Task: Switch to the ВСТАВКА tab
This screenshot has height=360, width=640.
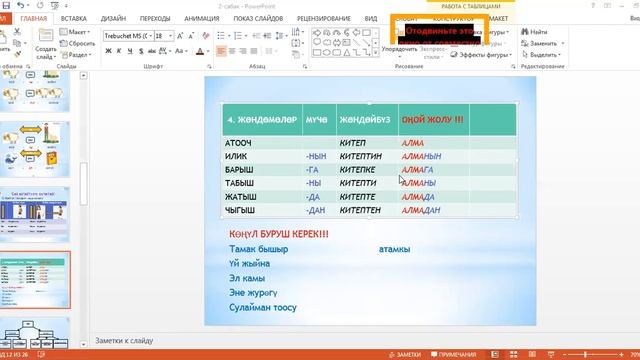Action: 73,18
